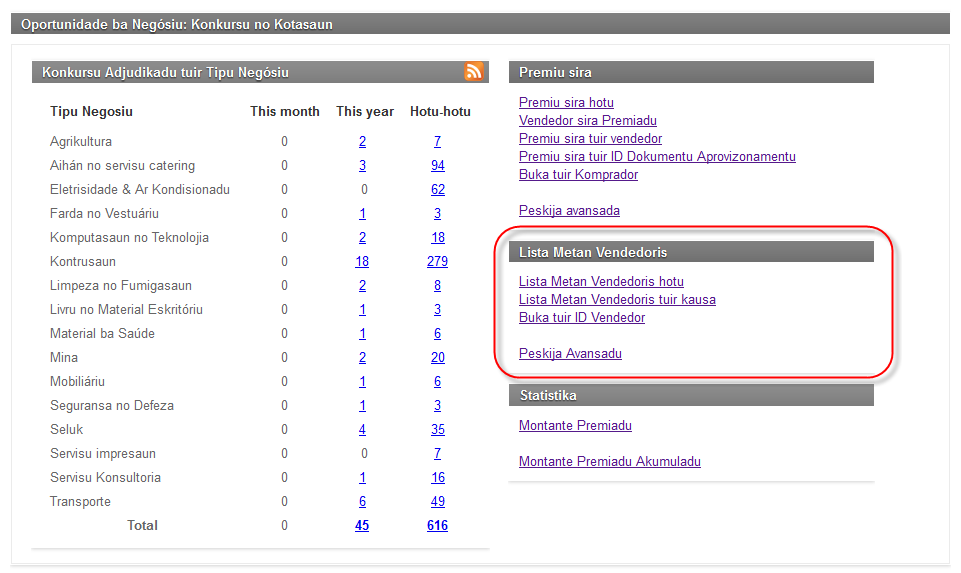Viewport: 961px width, 573px height.
Task: Click Premiu sira tuir vendedor
Action: coord(590,139)
